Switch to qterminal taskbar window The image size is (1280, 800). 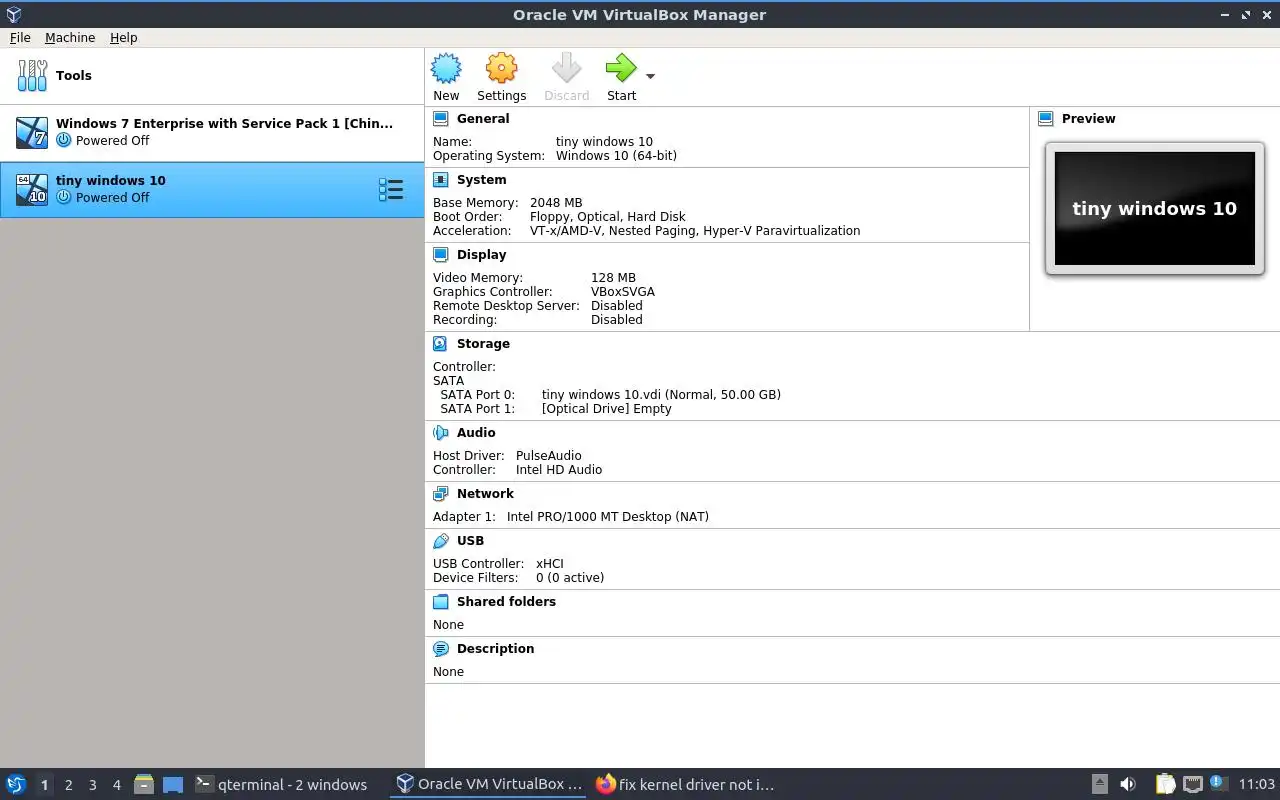(281, 785)
